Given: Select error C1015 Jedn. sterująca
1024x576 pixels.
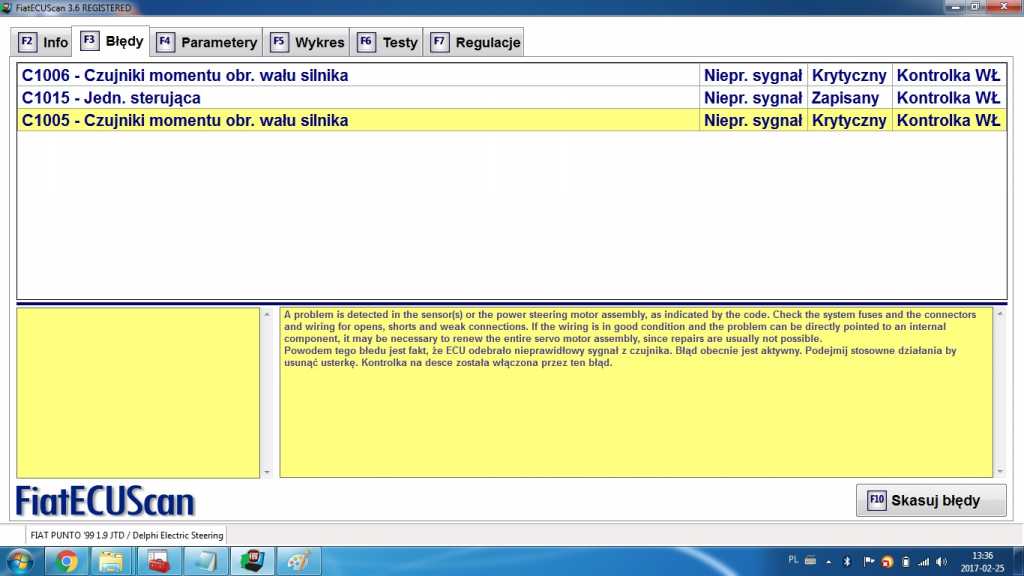Looking at the screenshot, I should (360, 98).
